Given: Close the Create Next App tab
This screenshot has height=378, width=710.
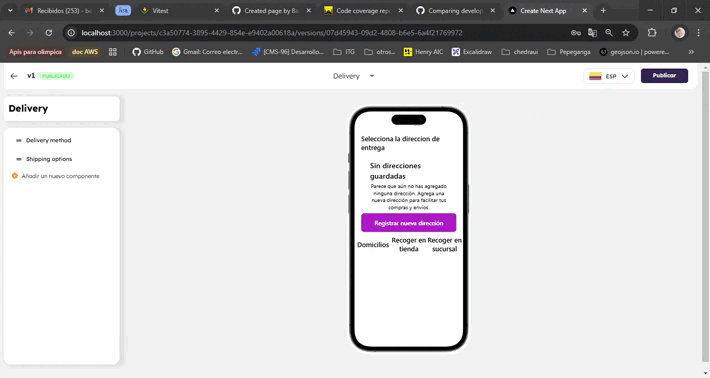Looking at the screenshot, I should pos(585,10).
